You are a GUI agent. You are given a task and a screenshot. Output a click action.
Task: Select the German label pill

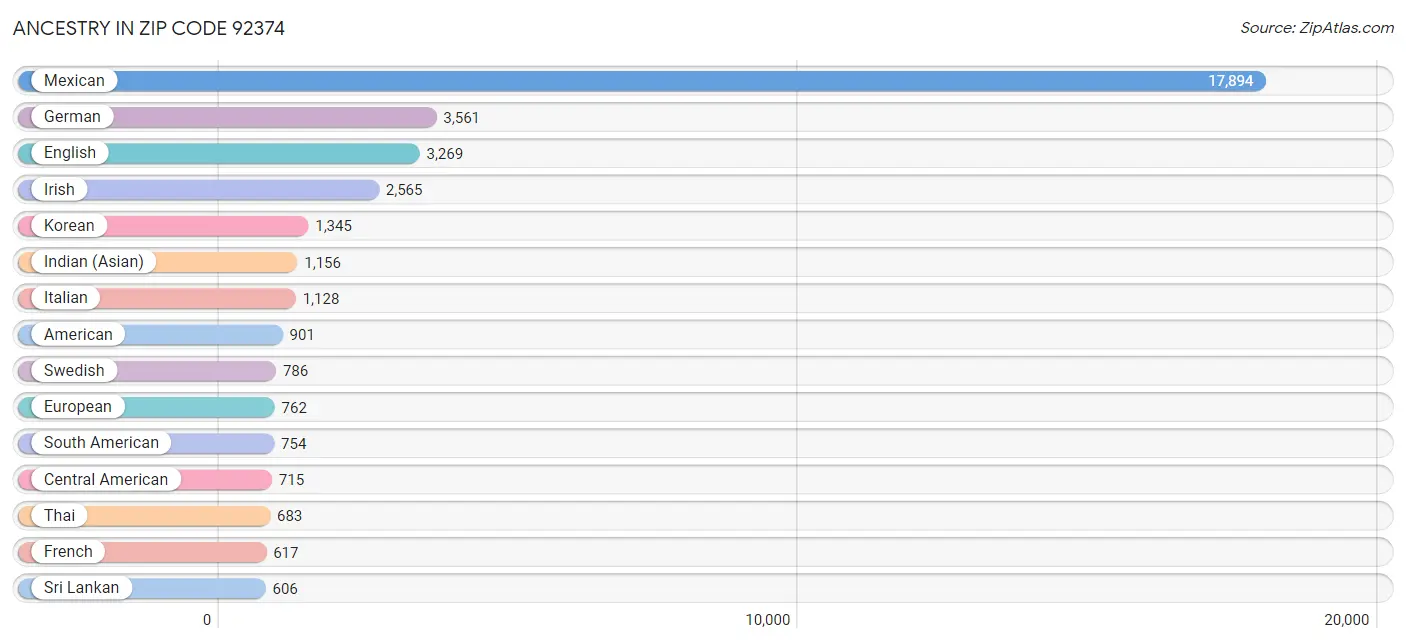click(72, 117)
